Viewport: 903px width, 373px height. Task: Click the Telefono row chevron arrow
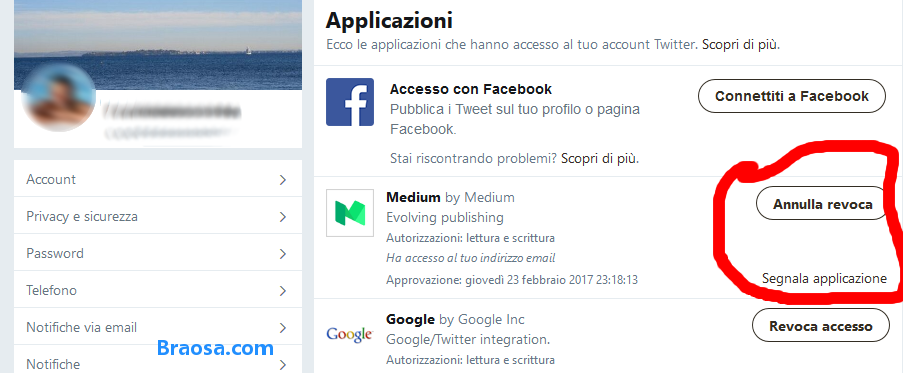click(x=283, y=291)
